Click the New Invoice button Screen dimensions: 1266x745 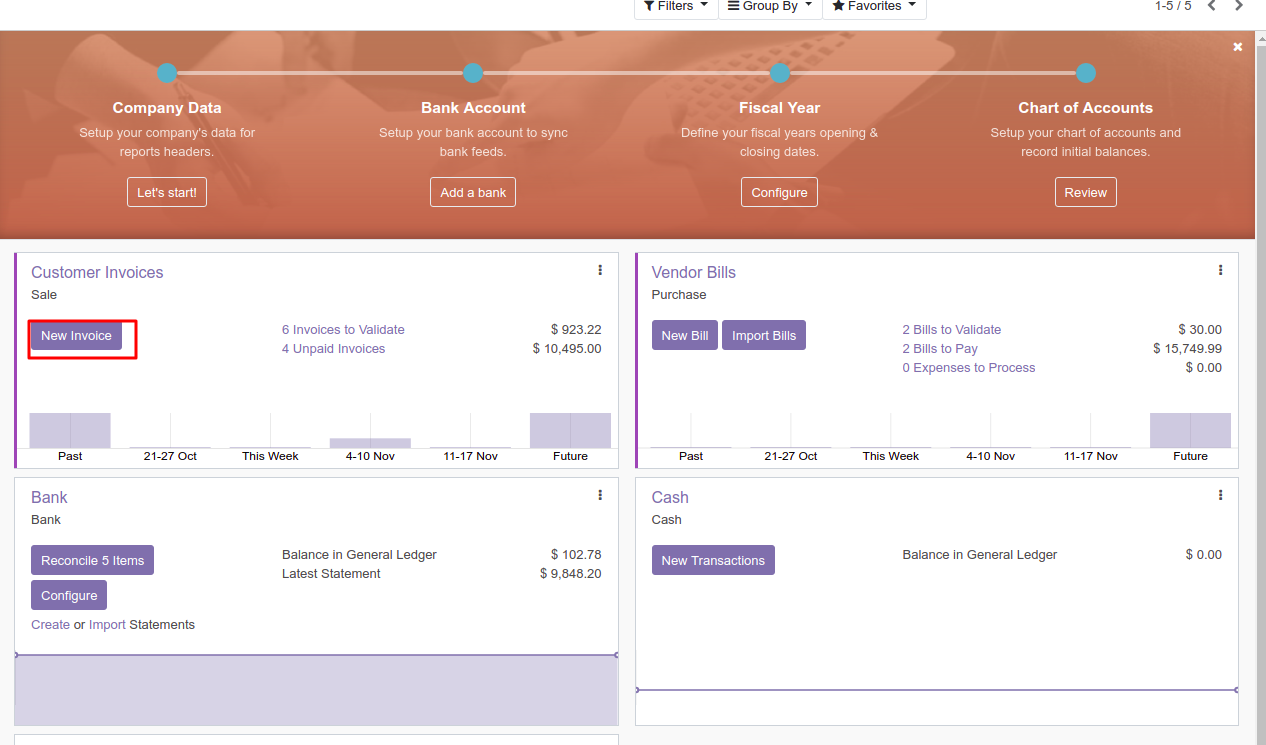[x=76, y=336]
